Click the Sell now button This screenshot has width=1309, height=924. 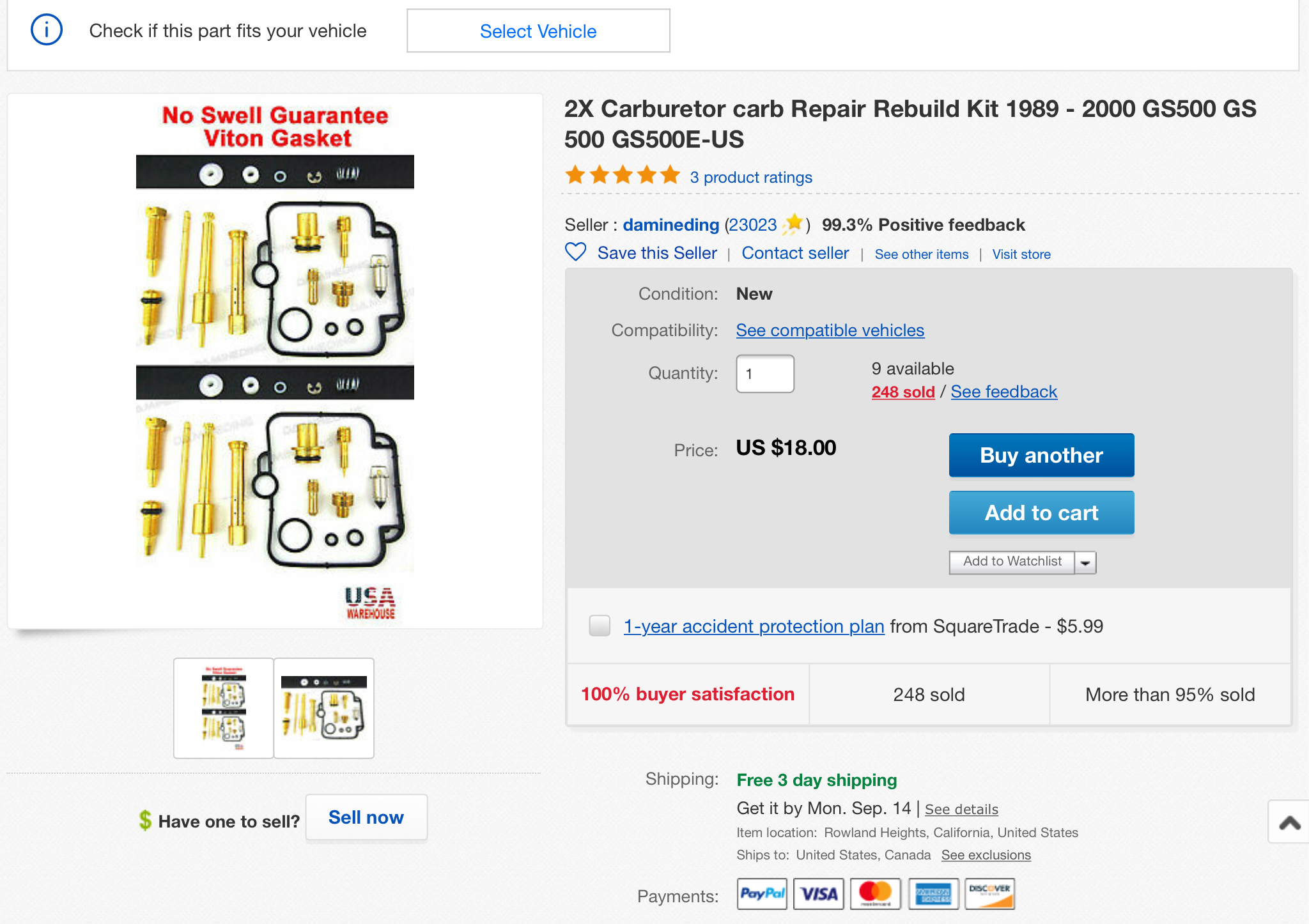pos(366,817)
